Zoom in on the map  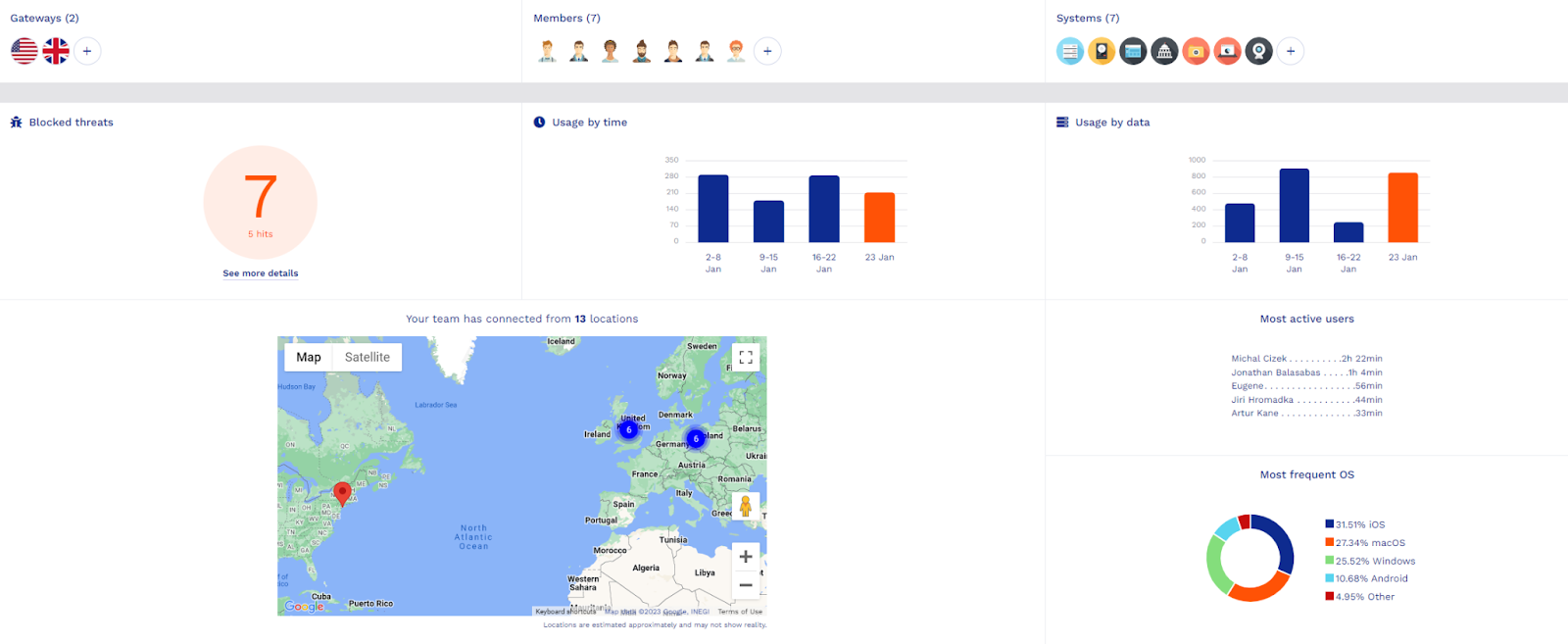[x=746, y=557]
